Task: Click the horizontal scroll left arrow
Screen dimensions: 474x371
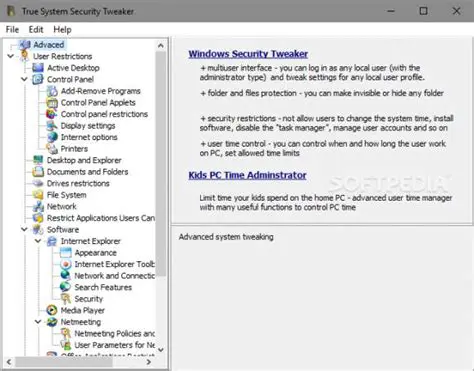Action: tap(9, 362)
